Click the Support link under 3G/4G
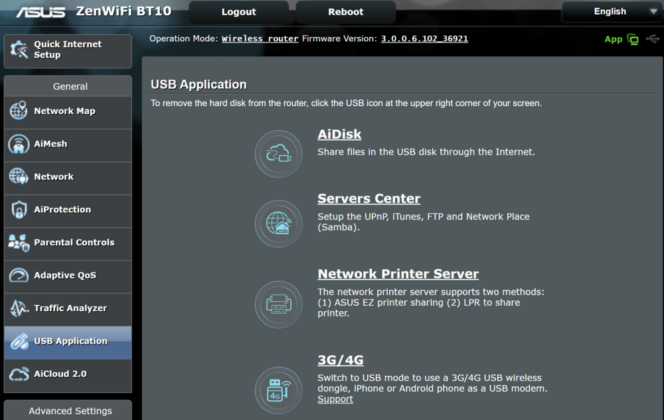The image size is (664, 420). 335,399
